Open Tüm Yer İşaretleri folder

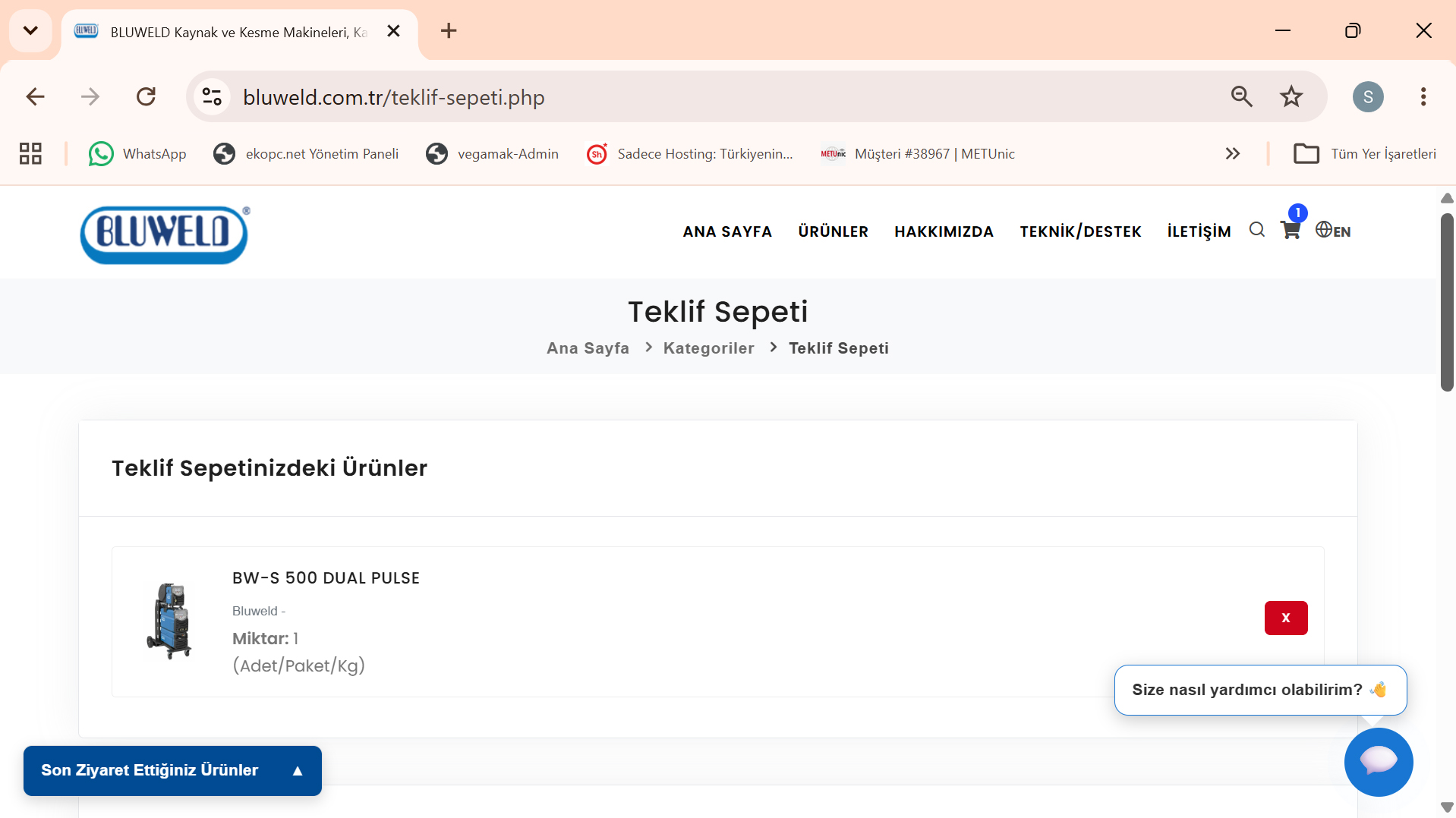pos(1365,154)
